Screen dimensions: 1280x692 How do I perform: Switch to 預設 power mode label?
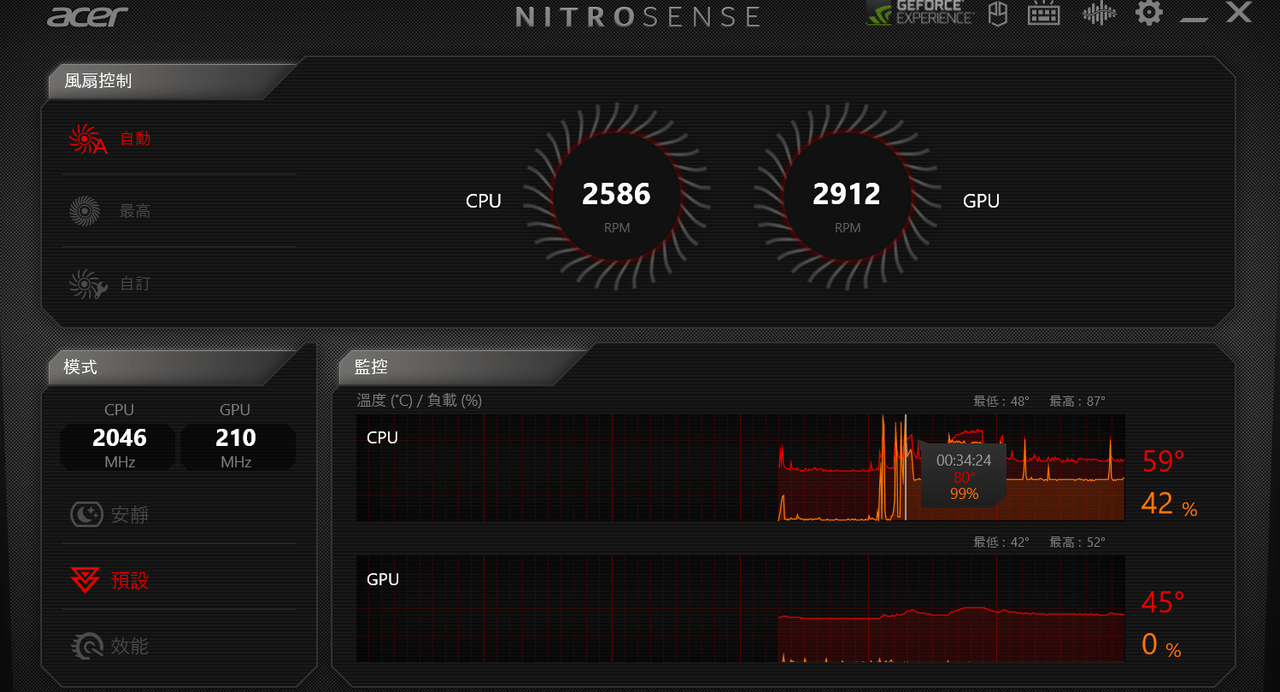(x=130, y=580)
